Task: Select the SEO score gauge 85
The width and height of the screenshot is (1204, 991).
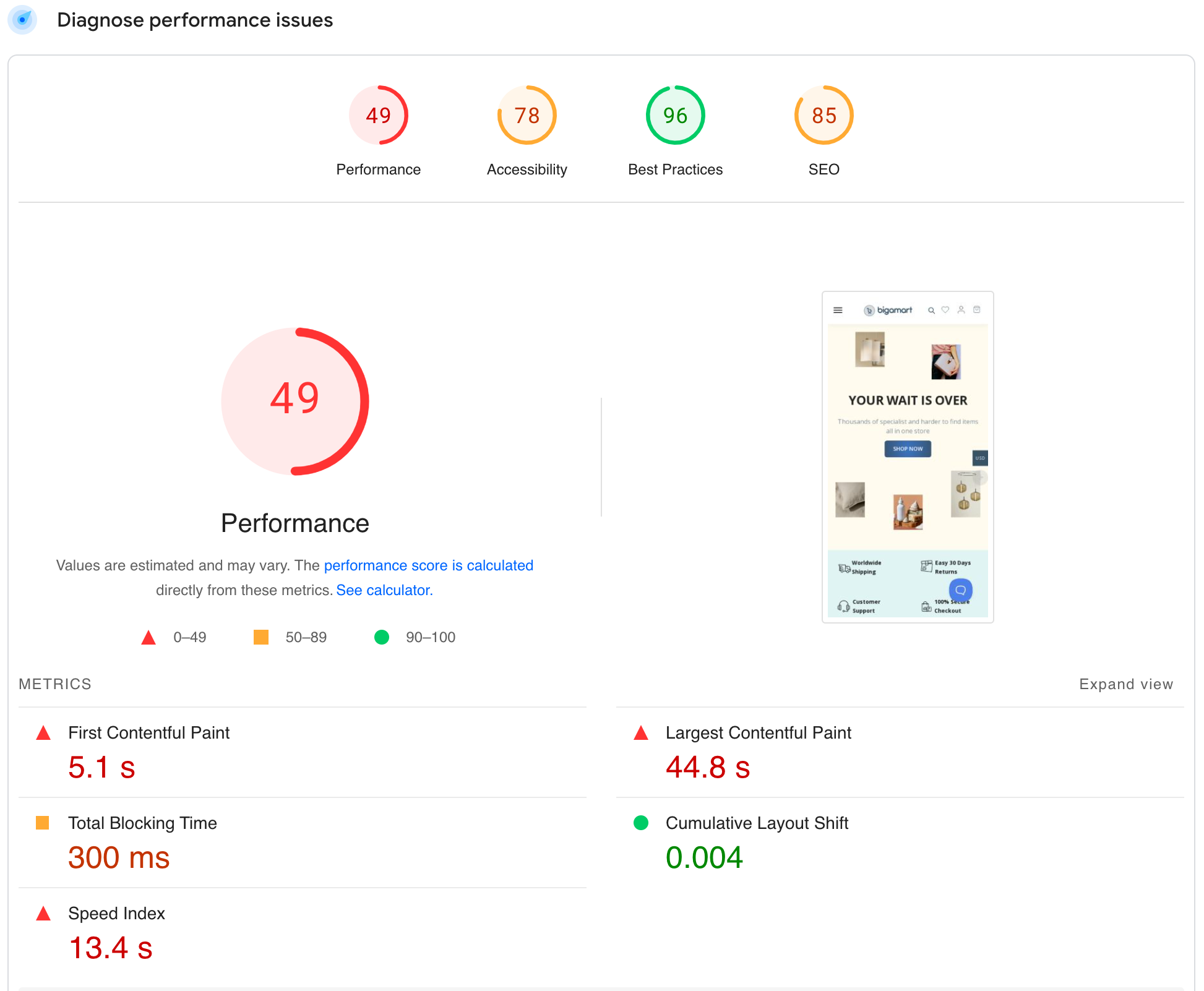Action: (x=823, y=115)
